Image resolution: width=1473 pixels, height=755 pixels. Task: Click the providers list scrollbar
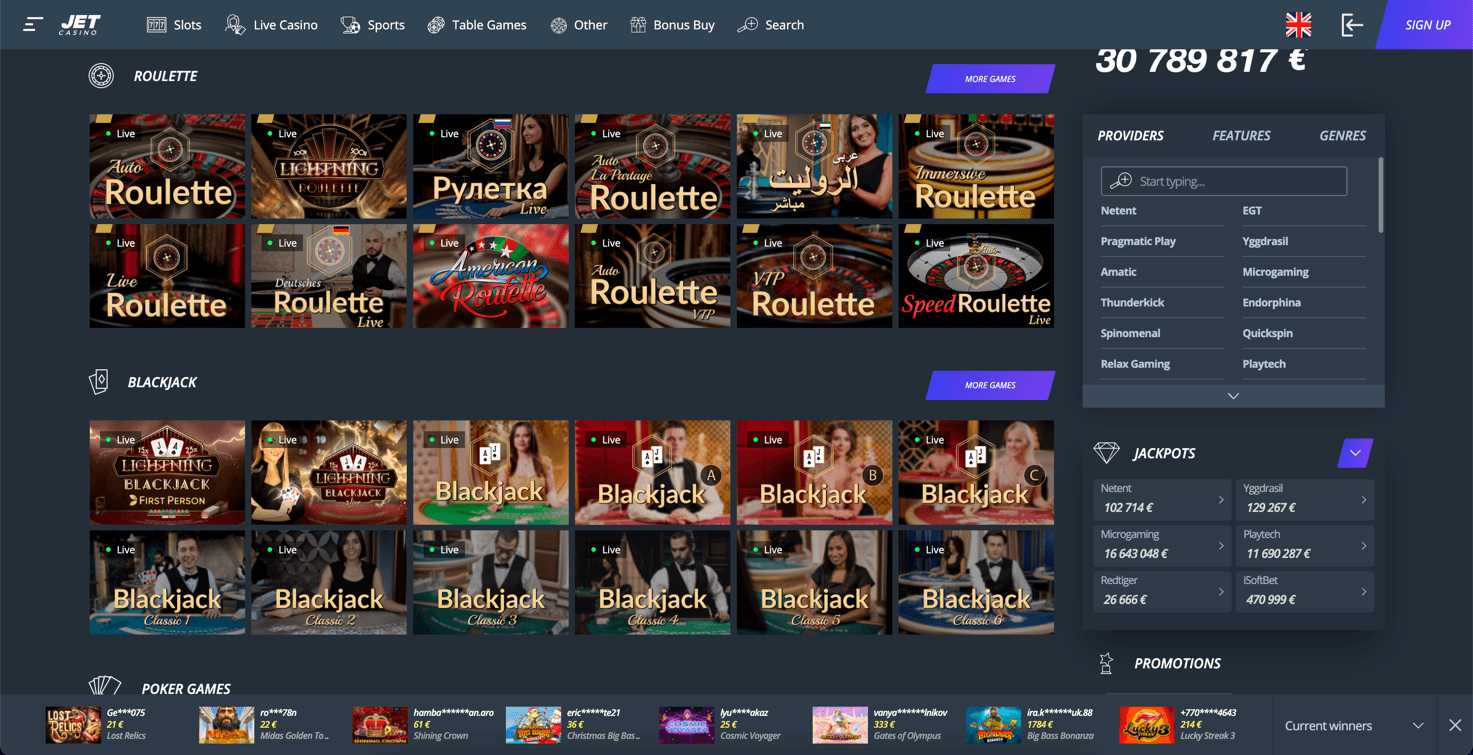click(x=1381, y=195)
